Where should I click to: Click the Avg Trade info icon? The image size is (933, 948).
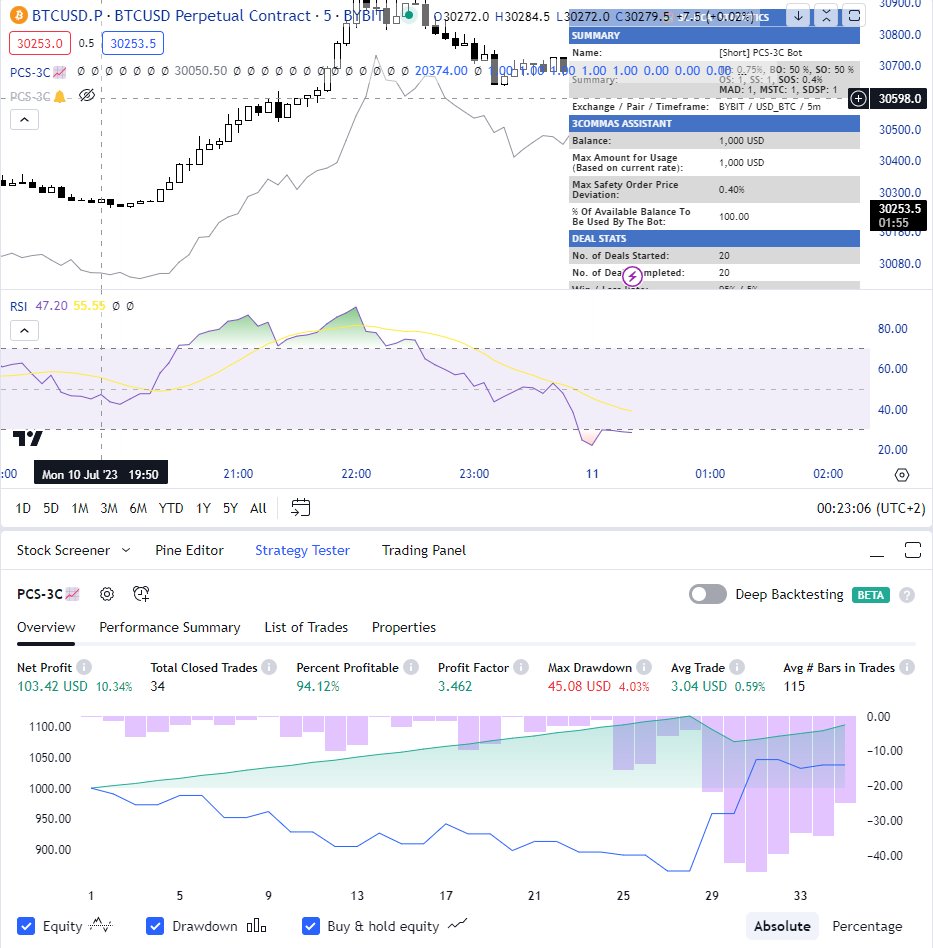click(x=736, y=667)
